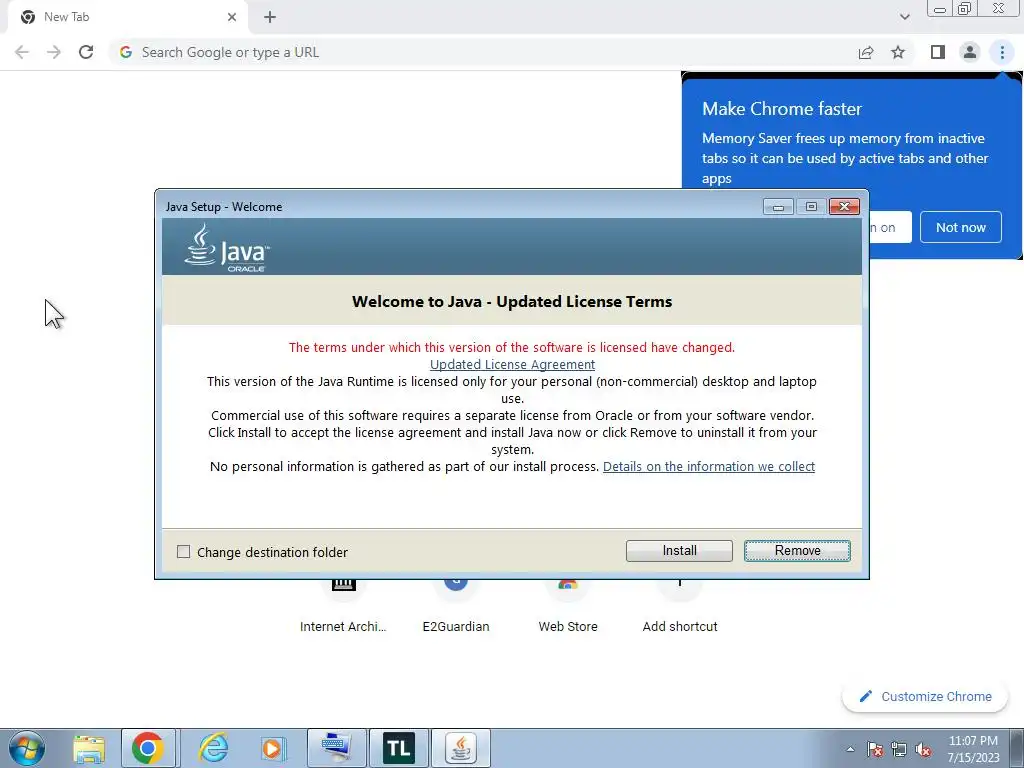Click the Chrome taskbar icon

pos(148,748)
